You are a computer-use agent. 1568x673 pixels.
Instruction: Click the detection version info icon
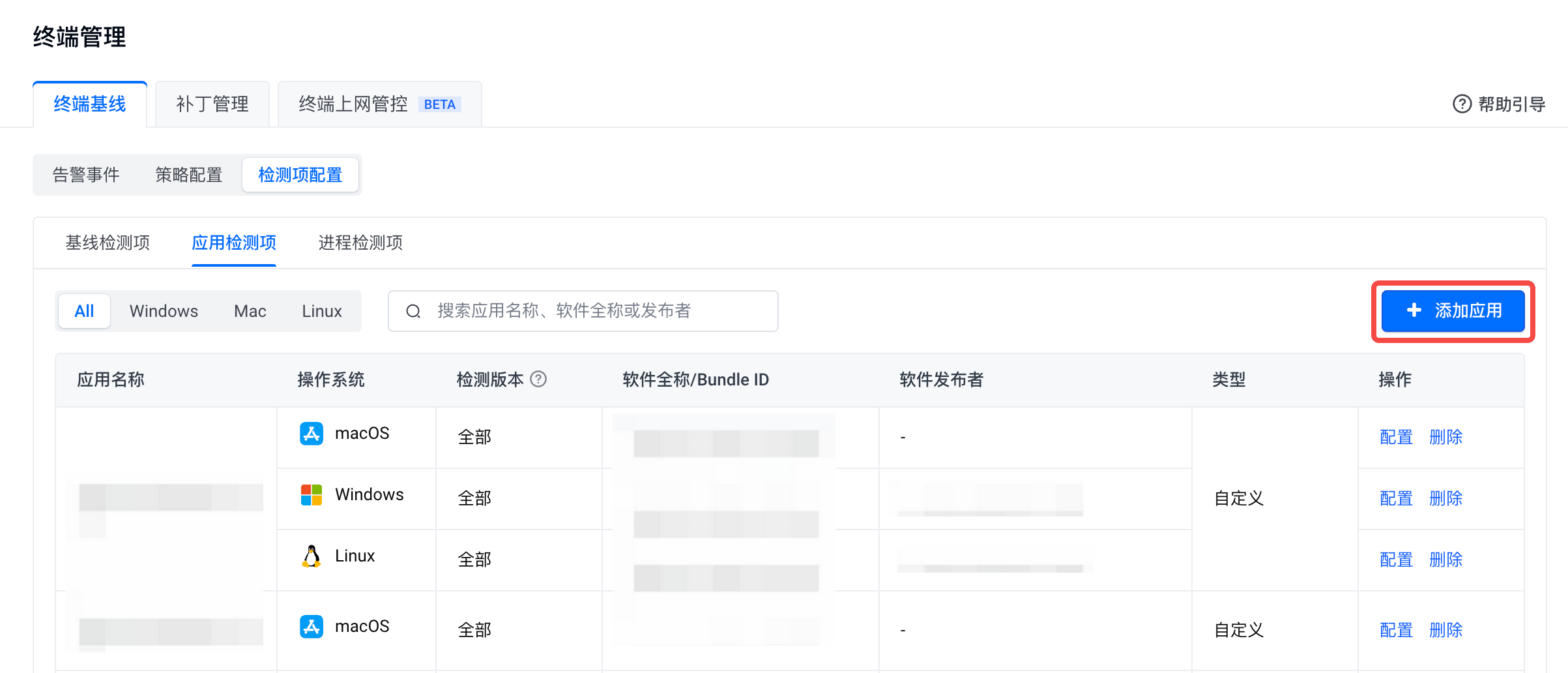pos(538,379)
